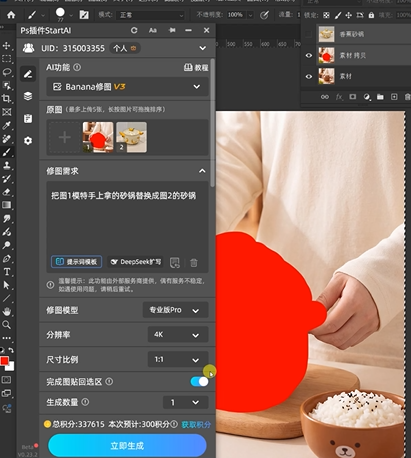Select the Clone Stamp tool
Screen dimensions: 411x458
[6, 165]
